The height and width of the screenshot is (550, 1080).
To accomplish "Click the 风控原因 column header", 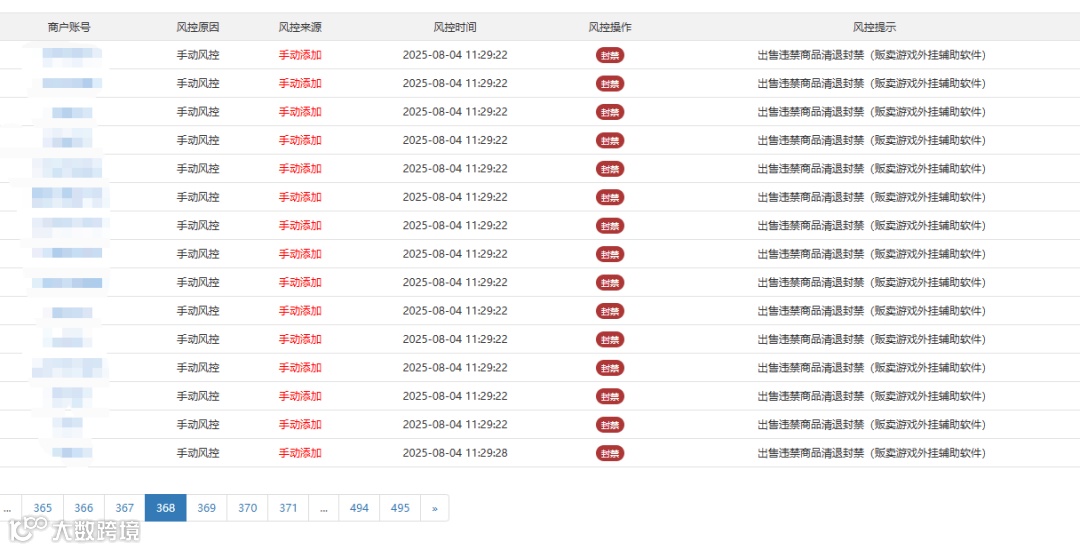I will coord(198,28).
